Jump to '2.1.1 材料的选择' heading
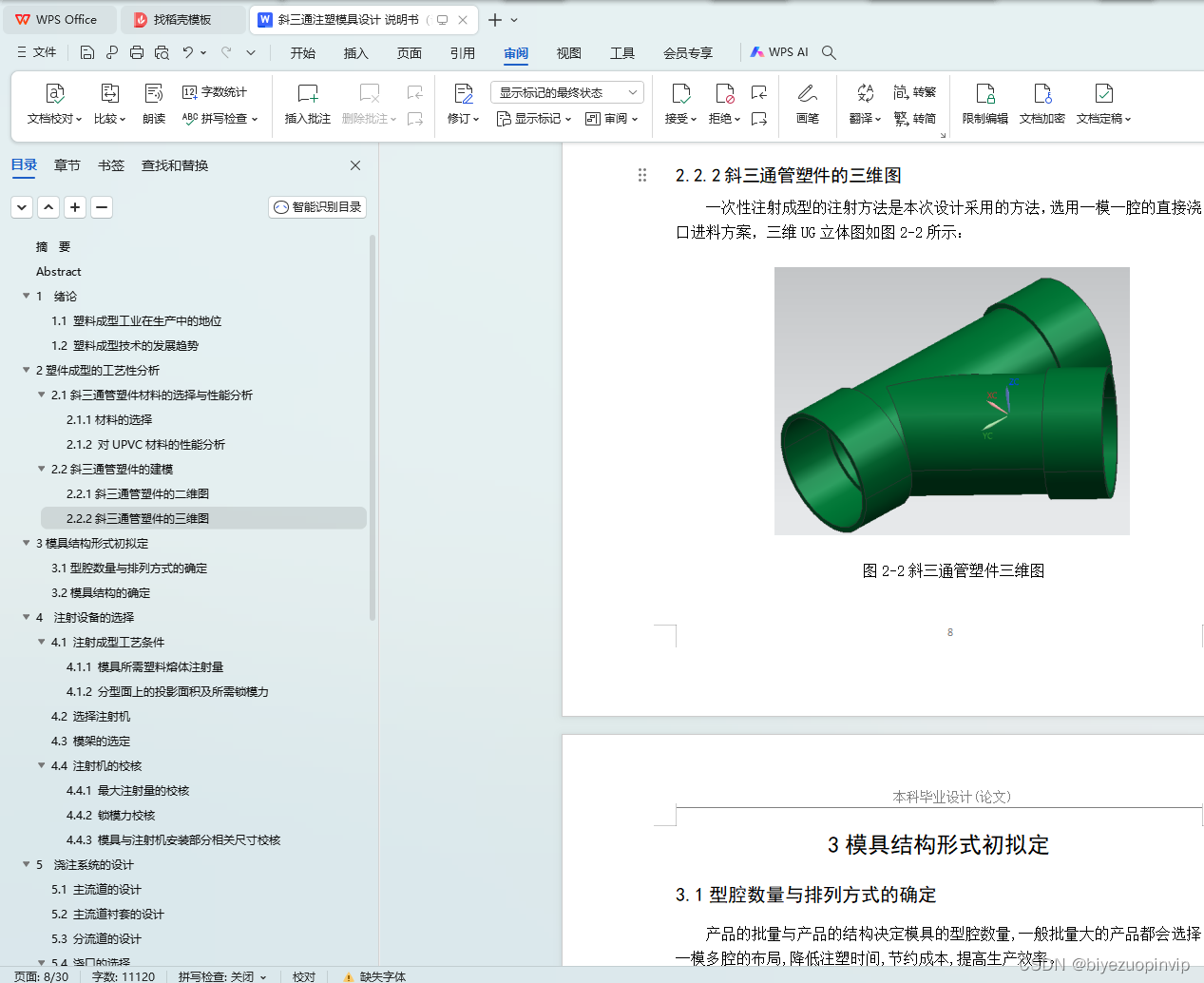 click(x=109, y=419)
